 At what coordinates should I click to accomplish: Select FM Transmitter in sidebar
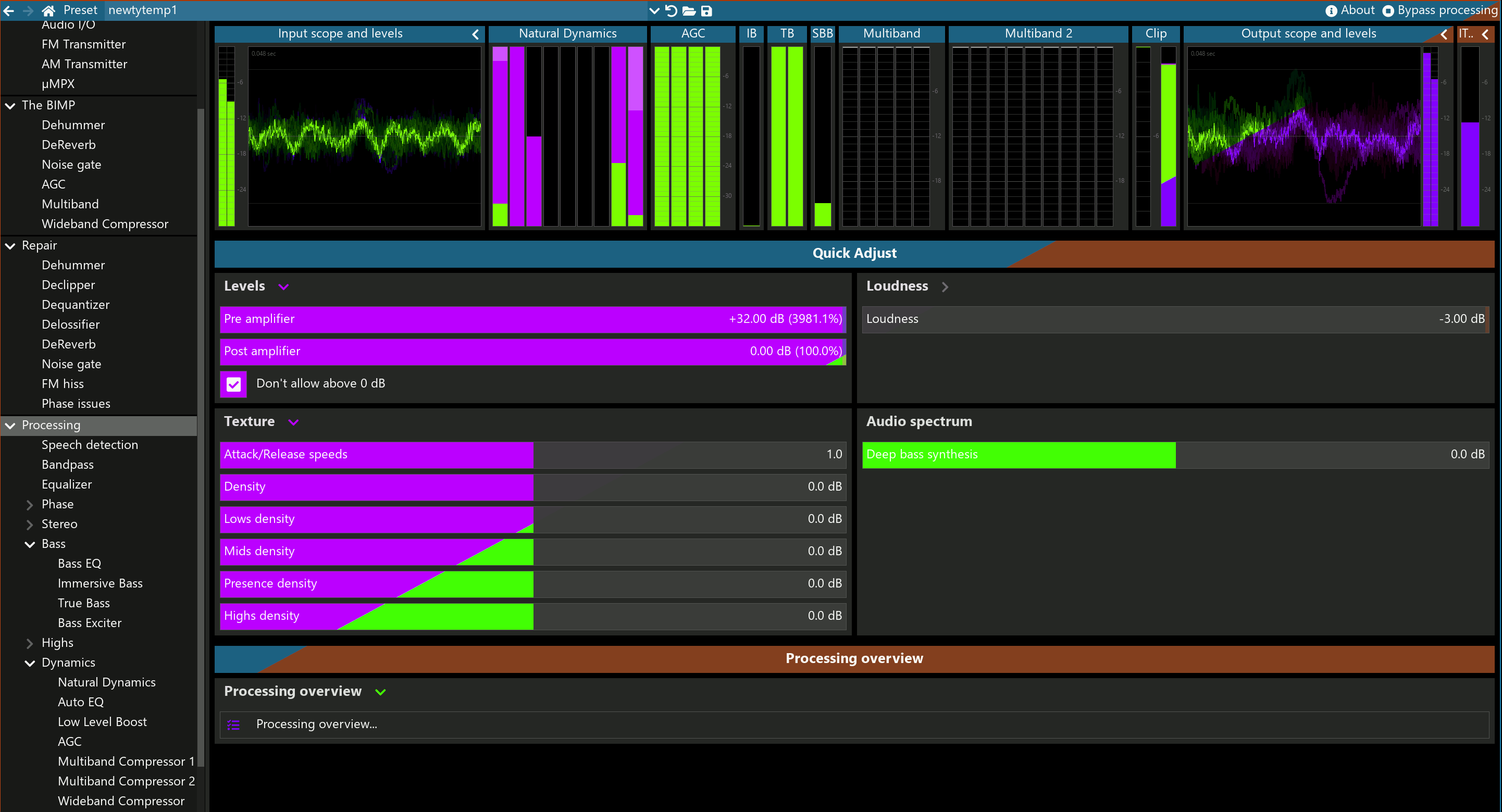[83, 45]
